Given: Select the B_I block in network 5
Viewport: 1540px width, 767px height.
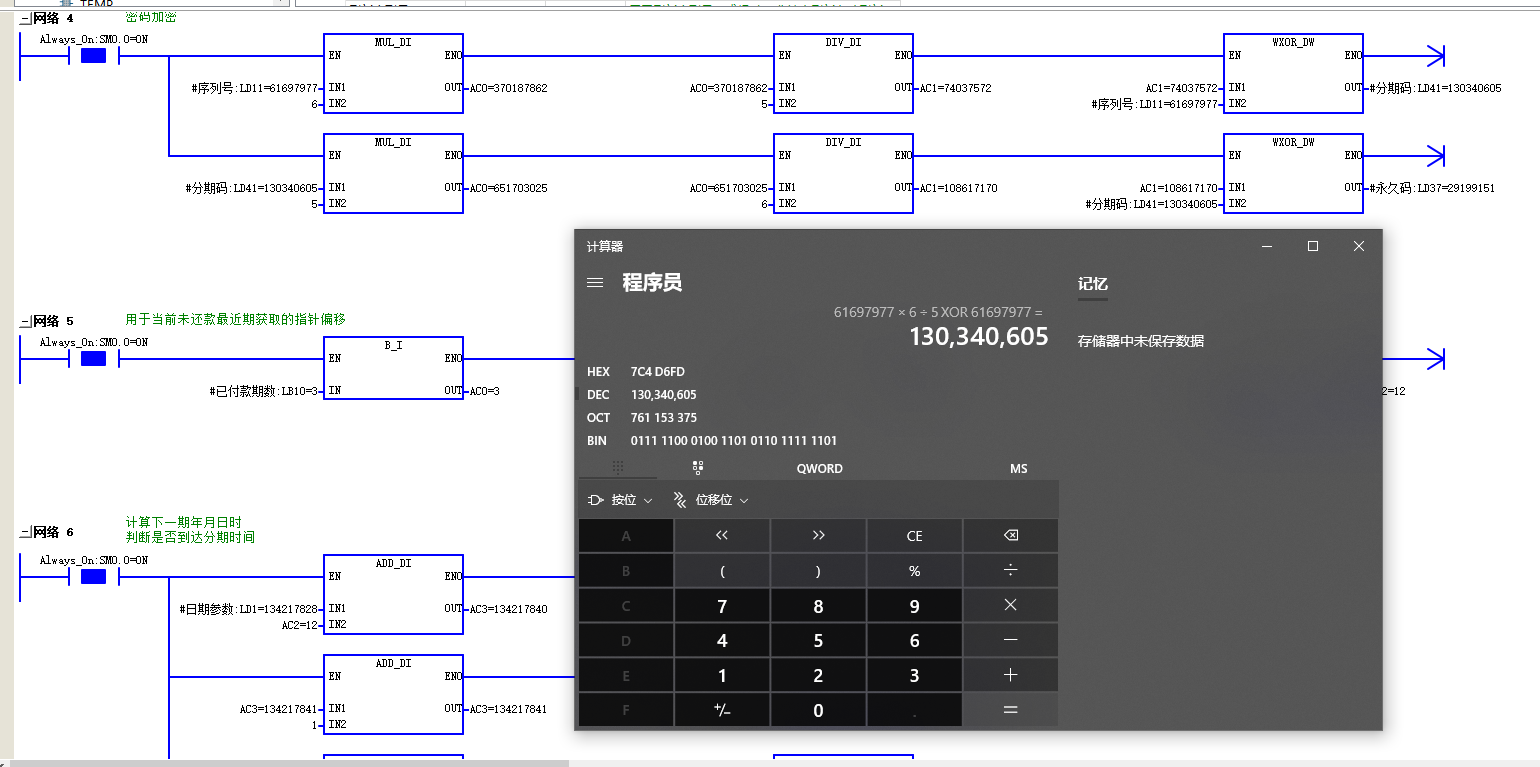Looking at the screenshot, I should click(393, 366).
